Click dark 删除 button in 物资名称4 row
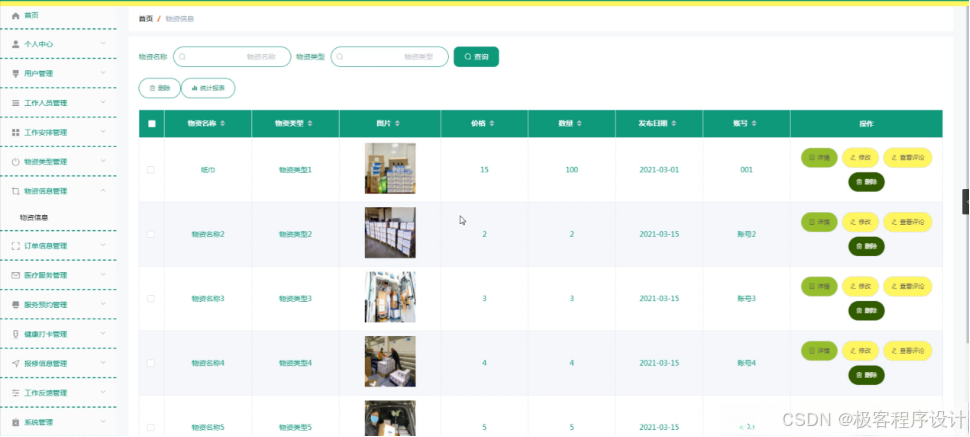970x437 pixels. (x=866, y=375)
